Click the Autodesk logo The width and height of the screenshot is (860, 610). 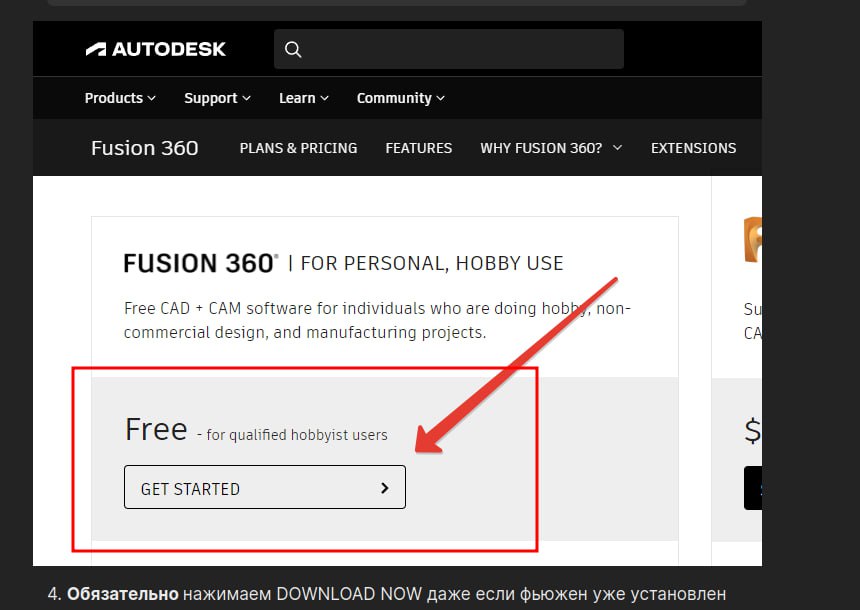[155, 49]
